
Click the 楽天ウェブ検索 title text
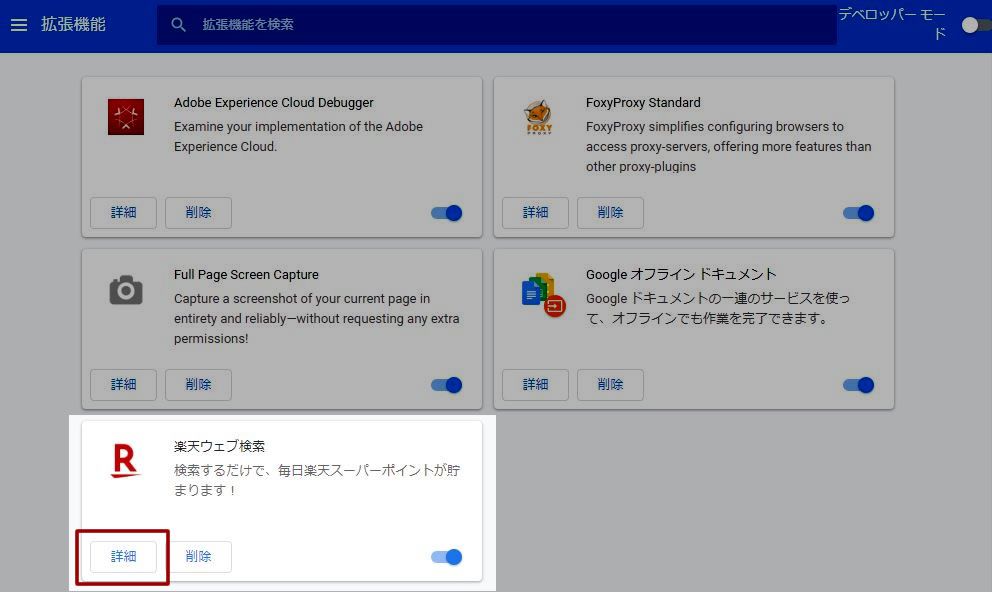pos(220,447)
